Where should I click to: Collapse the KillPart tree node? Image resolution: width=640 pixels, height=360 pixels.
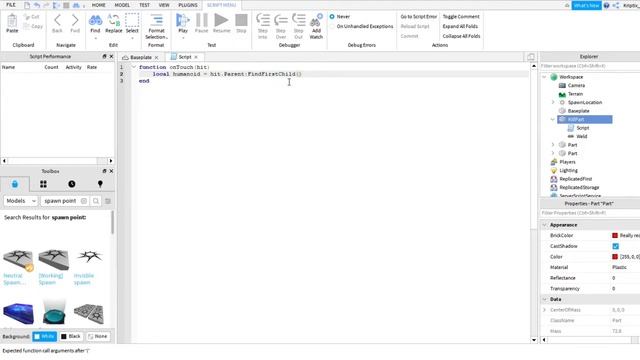click(x=553, y=119)
